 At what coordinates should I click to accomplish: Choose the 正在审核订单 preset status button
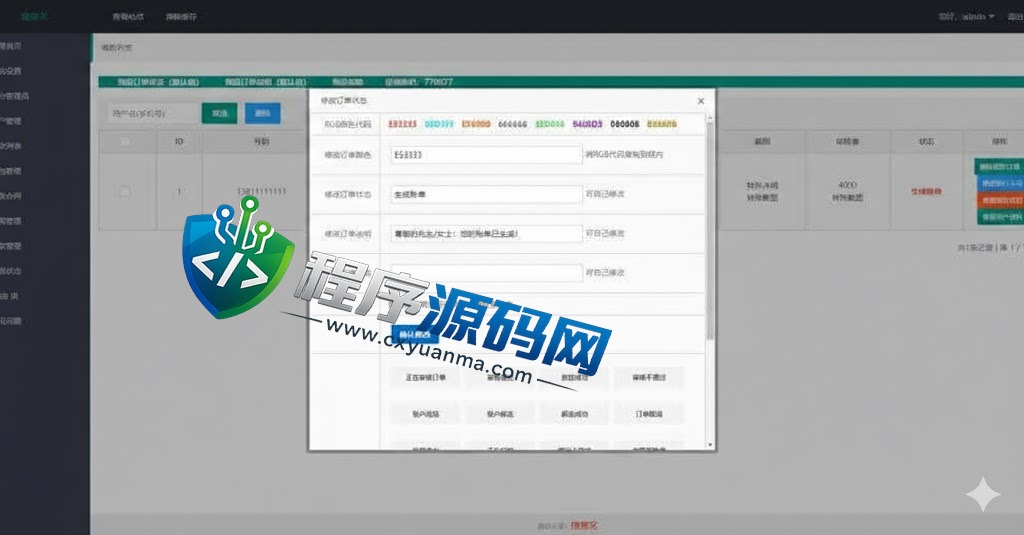pos(426,378)
